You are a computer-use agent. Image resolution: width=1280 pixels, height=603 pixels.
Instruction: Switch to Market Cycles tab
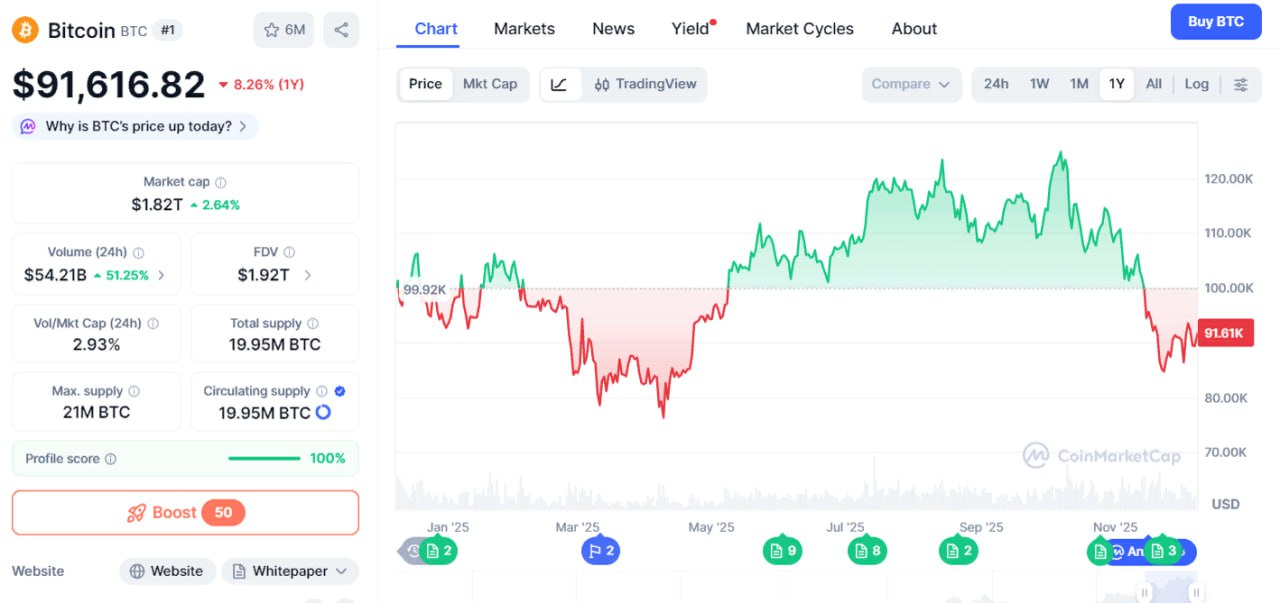tap(800, 29)
